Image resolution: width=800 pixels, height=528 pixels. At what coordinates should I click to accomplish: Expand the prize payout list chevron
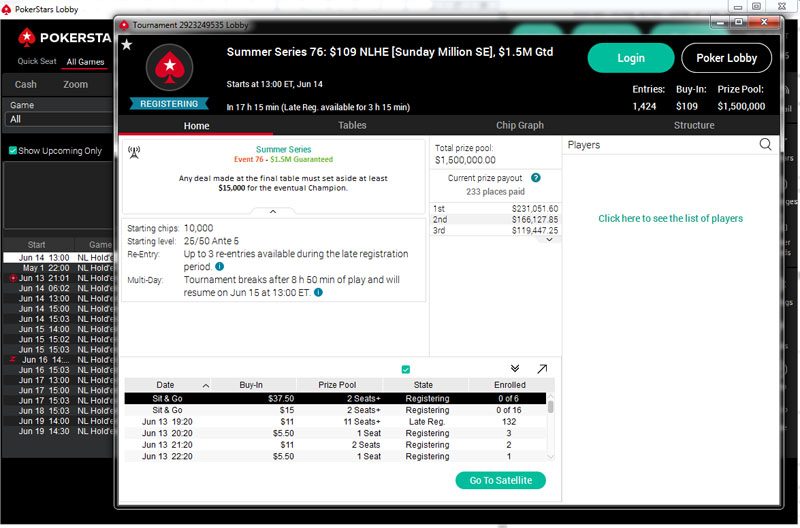[x=549, y=239]
